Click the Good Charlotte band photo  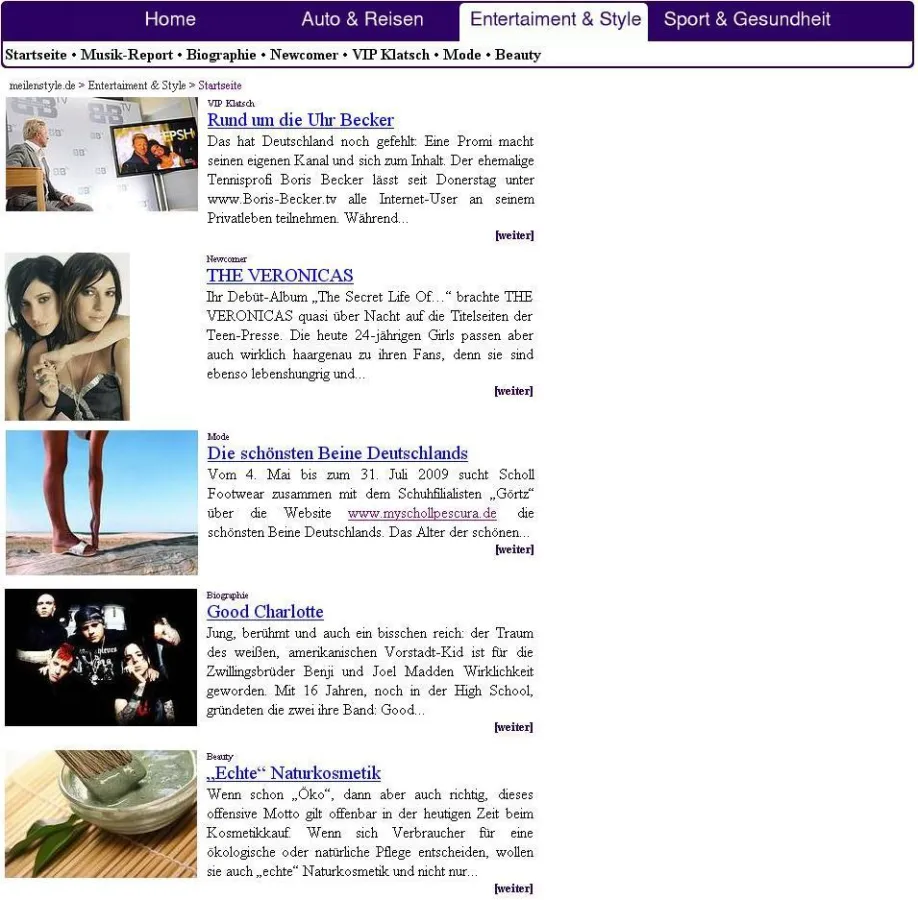(101, 656)
